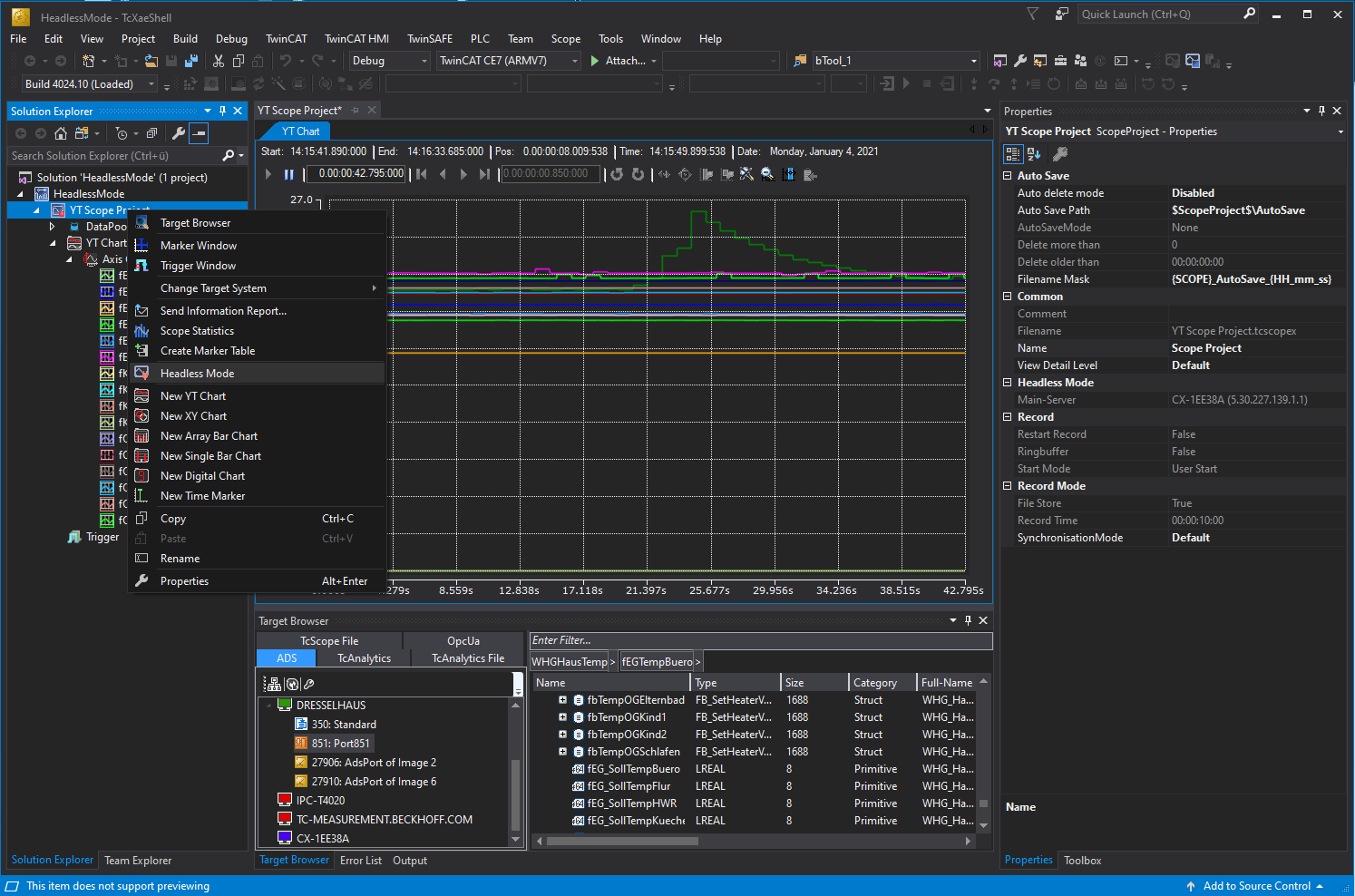Select Headless Mode context menu entry
This screenshot has width=1355, height=896.
(257, 374)
